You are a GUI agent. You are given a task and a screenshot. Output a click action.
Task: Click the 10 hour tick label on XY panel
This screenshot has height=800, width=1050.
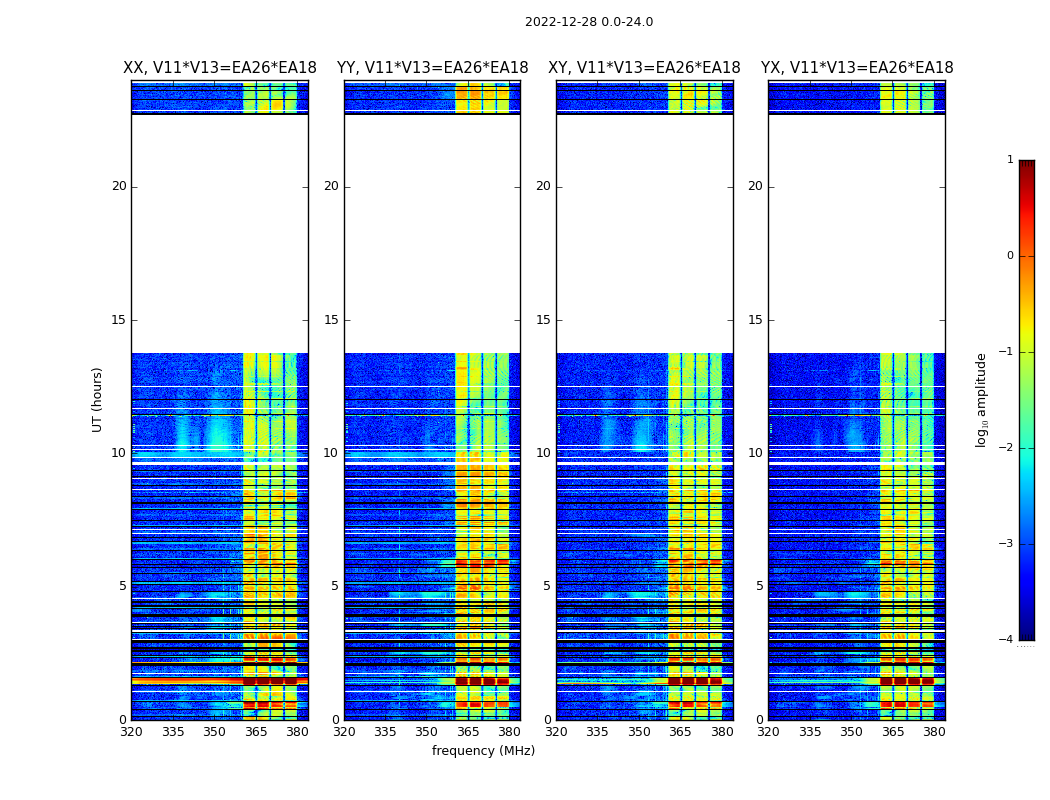click(x=543, y=453)
